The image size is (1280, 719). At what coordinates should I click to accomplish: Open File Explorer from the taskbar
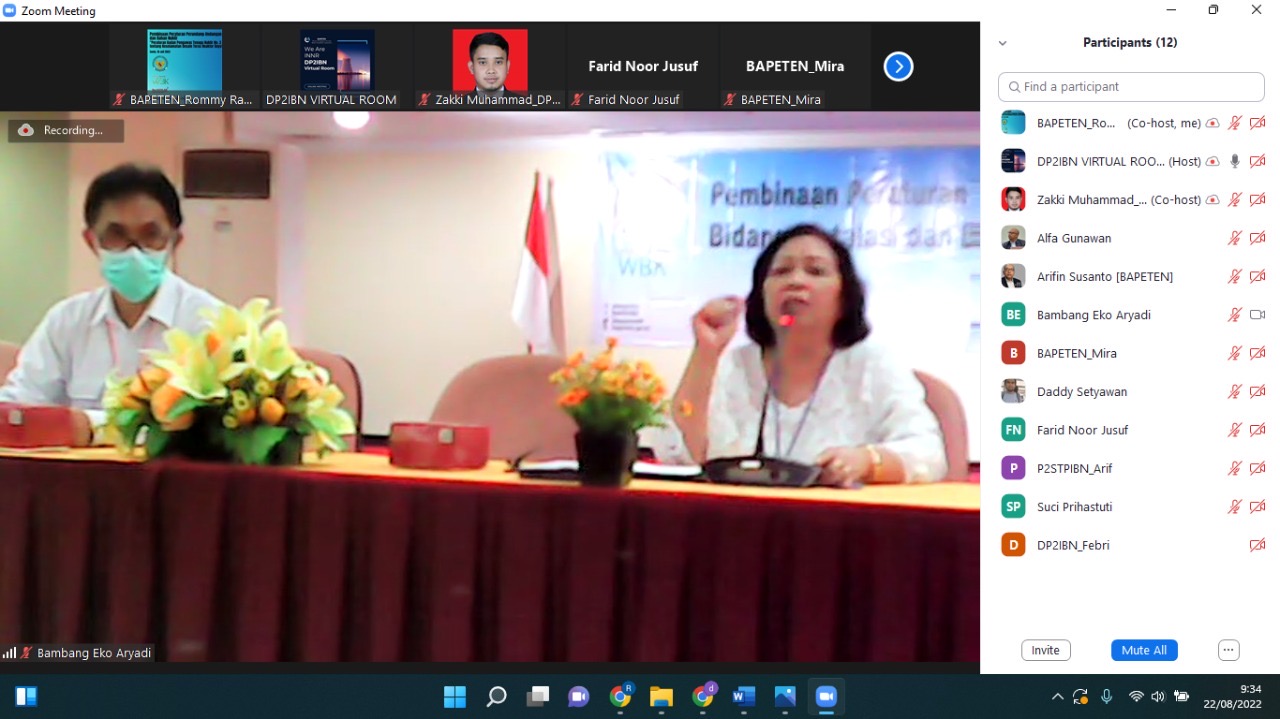(x=661, y=697)
